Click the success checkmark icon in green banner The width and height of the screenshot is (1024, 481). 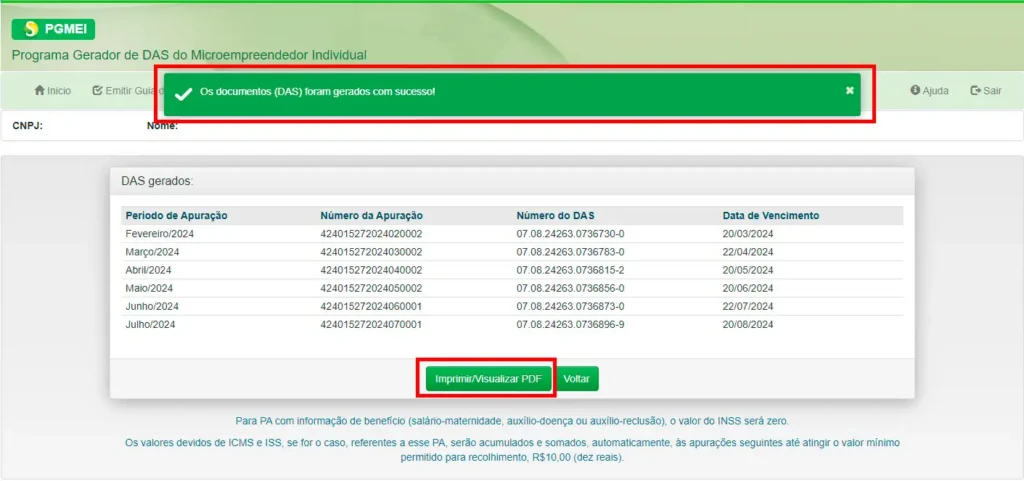point(183,93)
